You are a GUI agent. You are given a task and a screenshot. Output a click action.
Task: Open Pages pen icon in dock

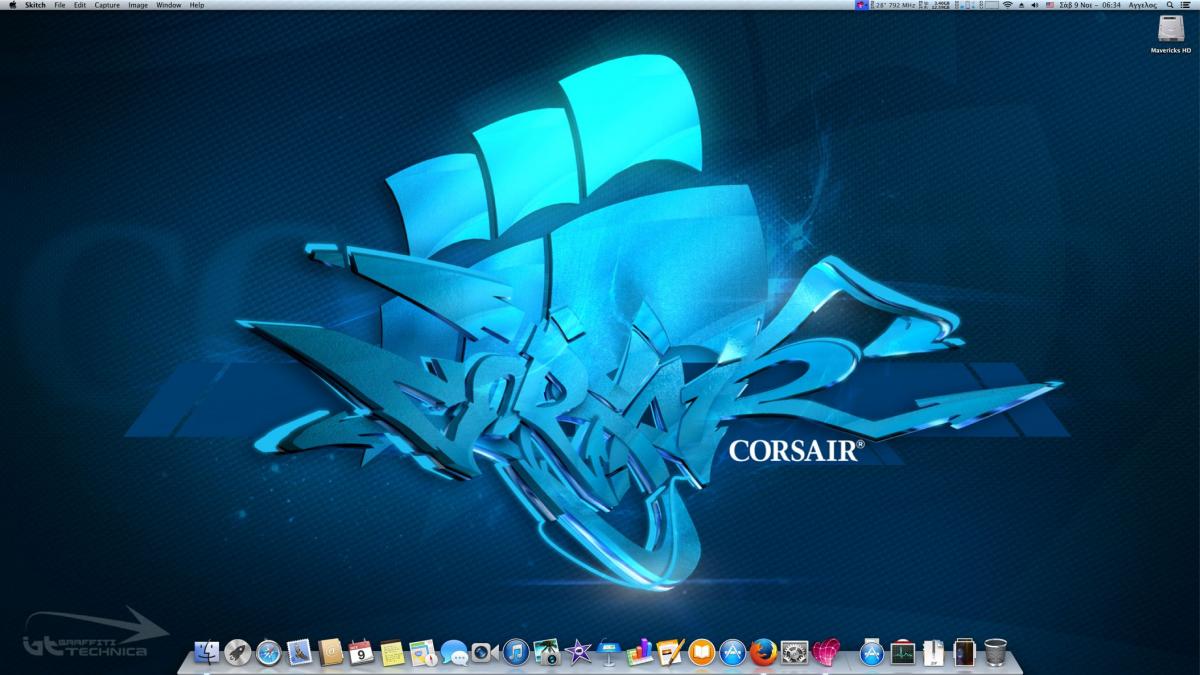point(670,653)
